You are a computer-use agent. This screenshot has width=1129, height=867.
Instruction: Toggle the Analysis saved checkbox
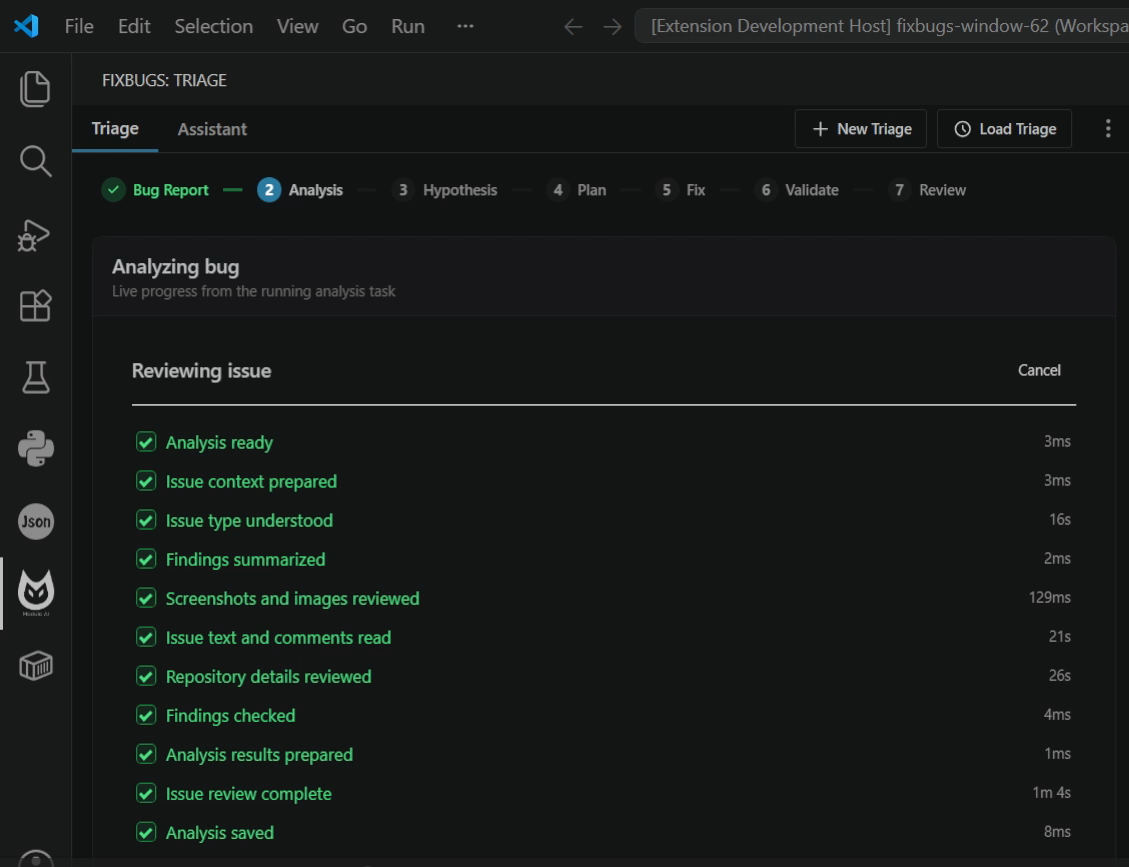(146, 832)
